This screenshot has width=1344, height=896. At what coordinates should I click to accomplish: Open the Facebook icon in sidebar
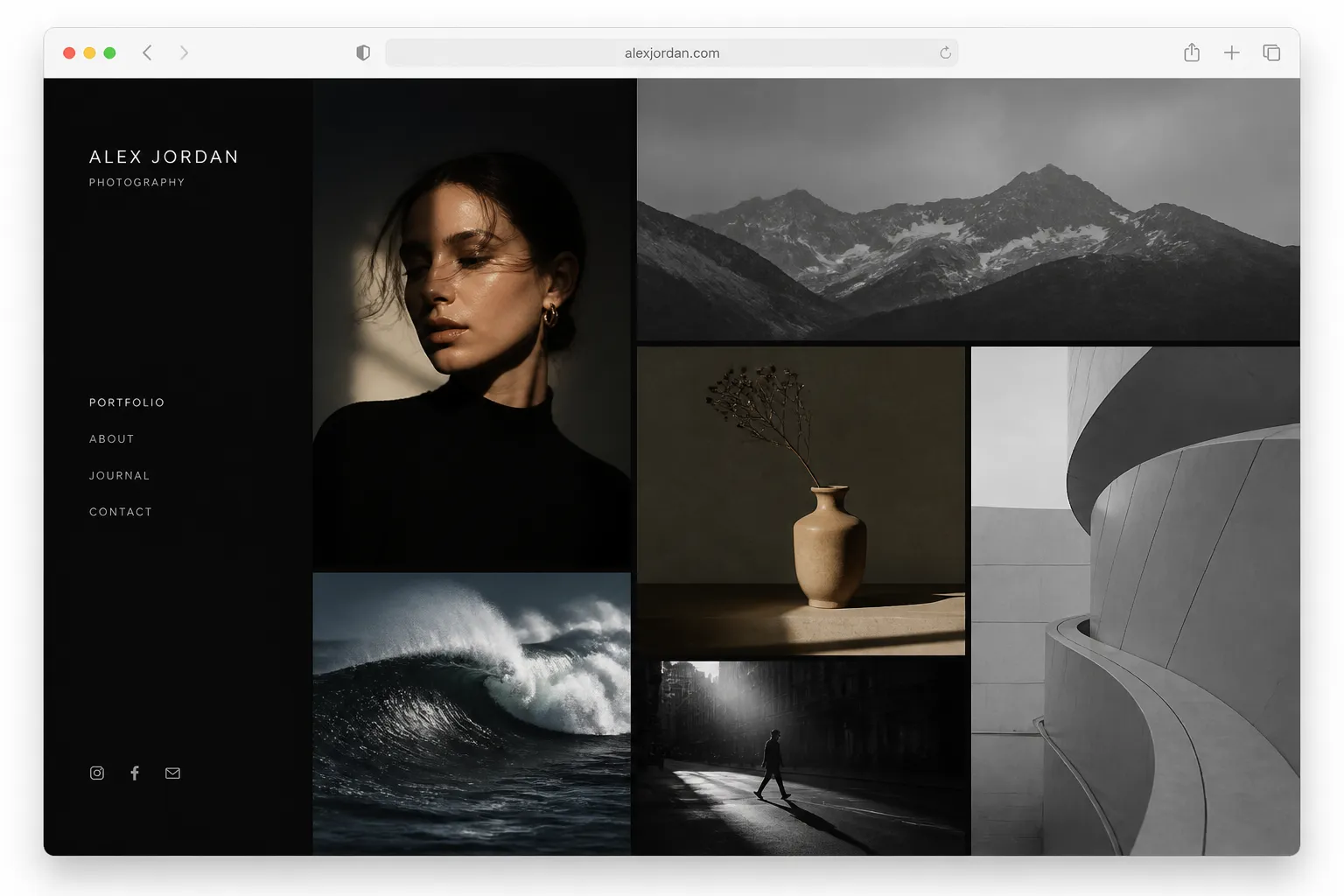tap(135, 773)
